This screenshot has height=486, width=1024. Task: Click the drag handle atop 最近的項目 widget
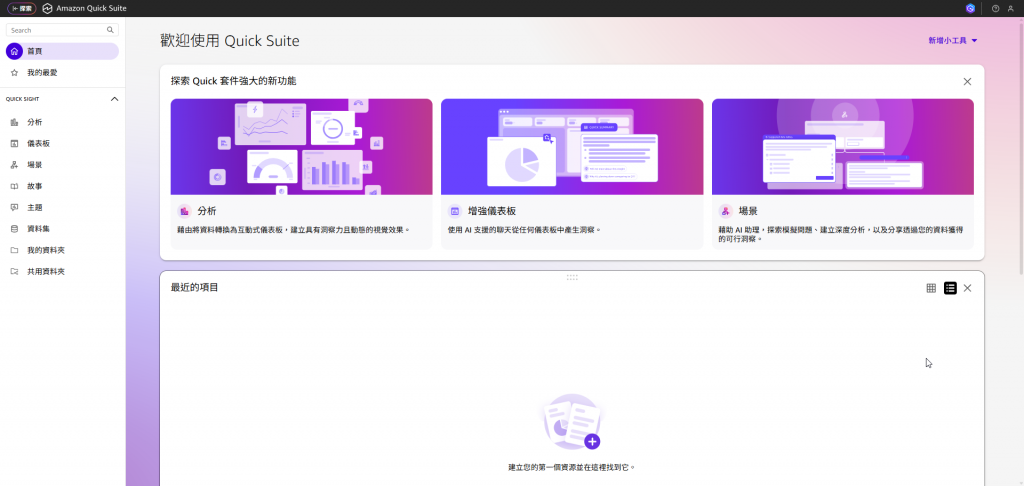[x=572, y=277]
